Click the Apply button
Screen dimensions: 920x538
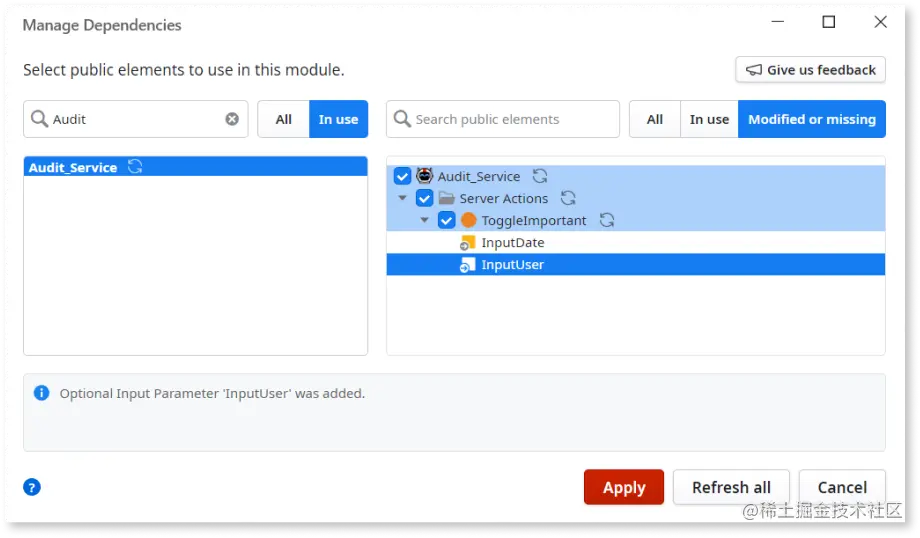coord(624,487)
